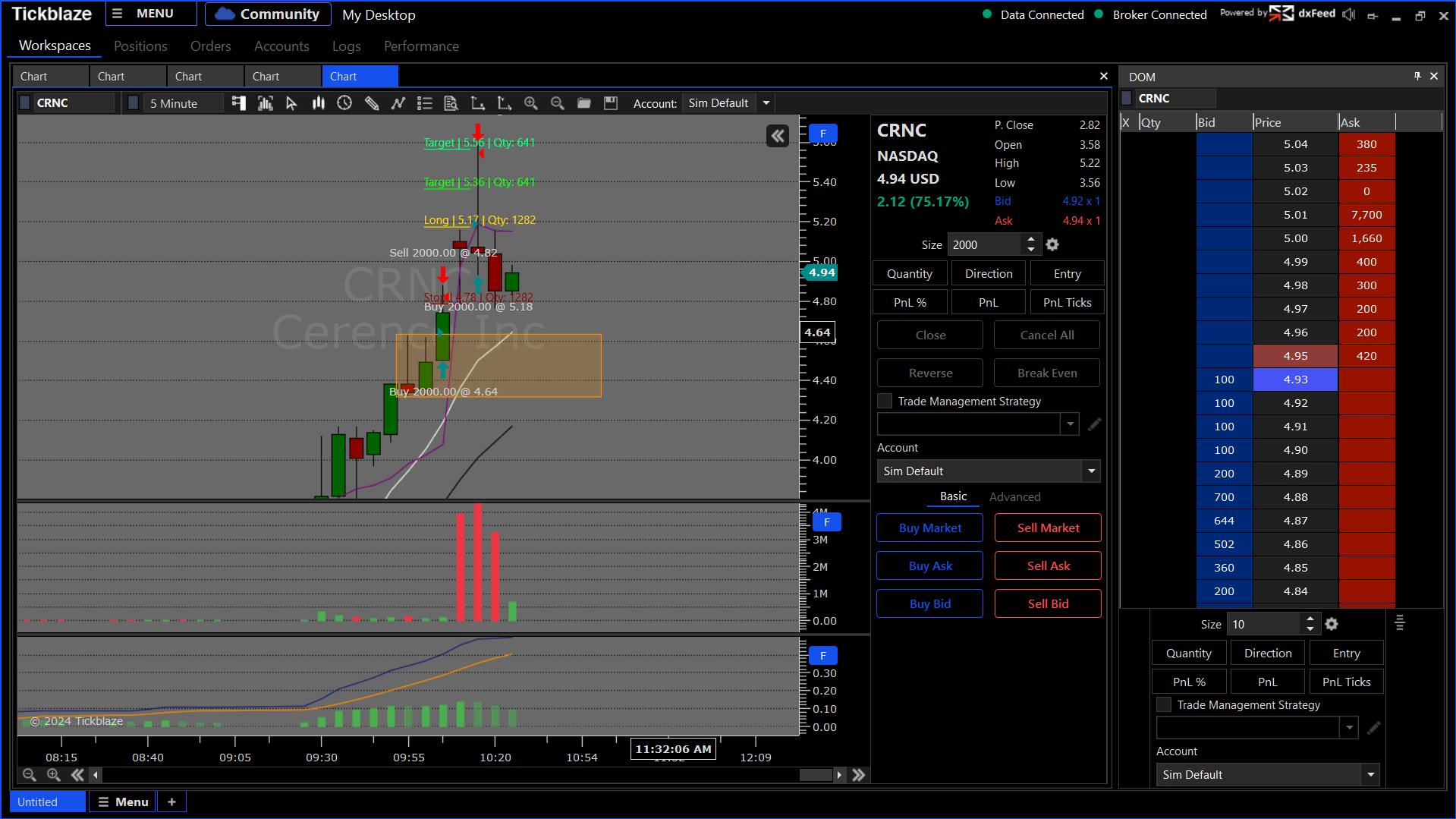Image resolution: width=1456 pixels, height=819 pixels.
Task: Open the Performance tab
Action: point(421,46)
